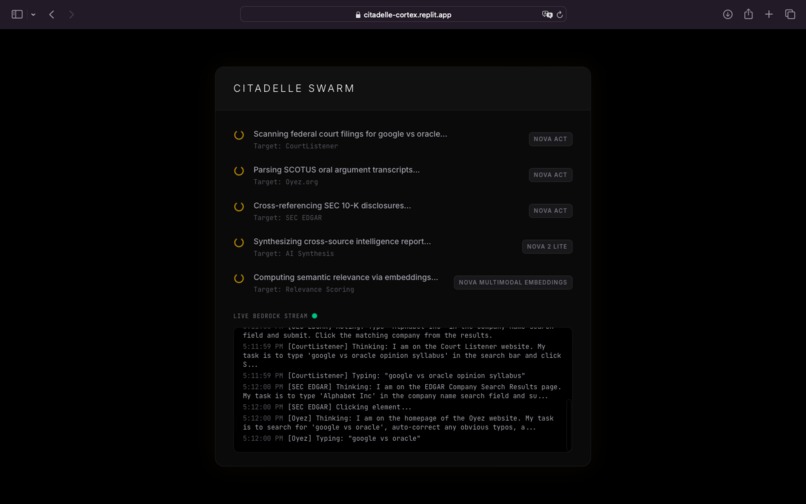The image size is (806, 504).
Task: Reload the page with the refresh icon
Action: pyautogui.click(x=560, y=14)
